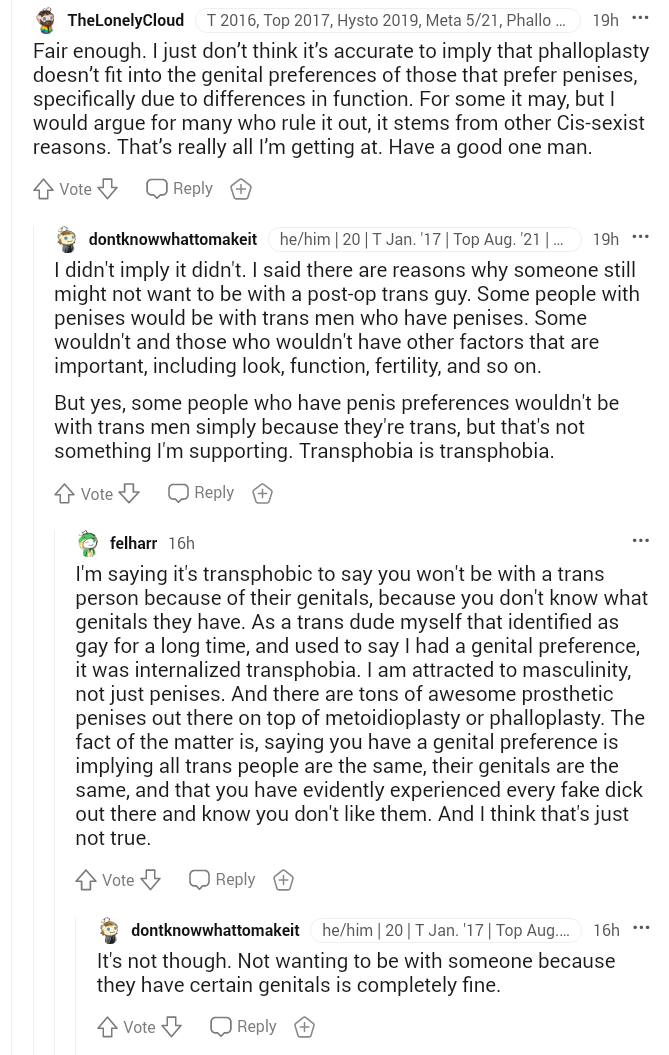The width and height of the screenshot is (669, 1055).
Task: Upvote TheLonelyCloud's comment
Action: (44, 189)
